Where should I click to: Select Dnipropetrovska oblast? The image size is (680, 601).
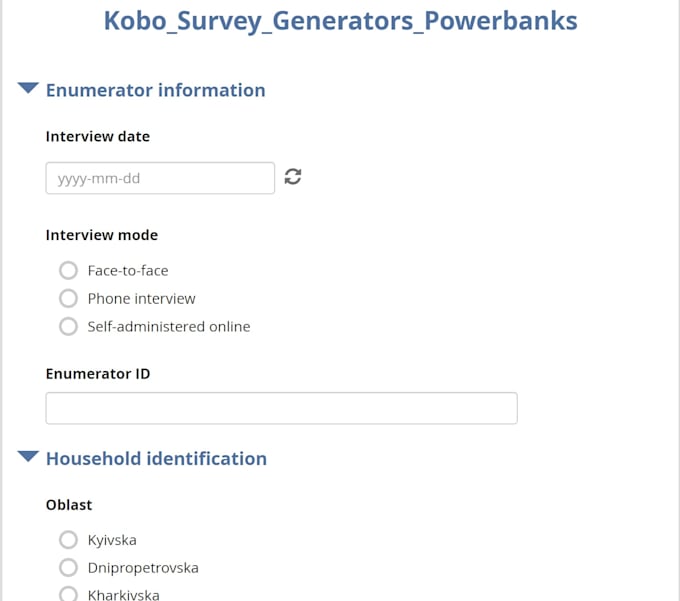tap(69, 568)
